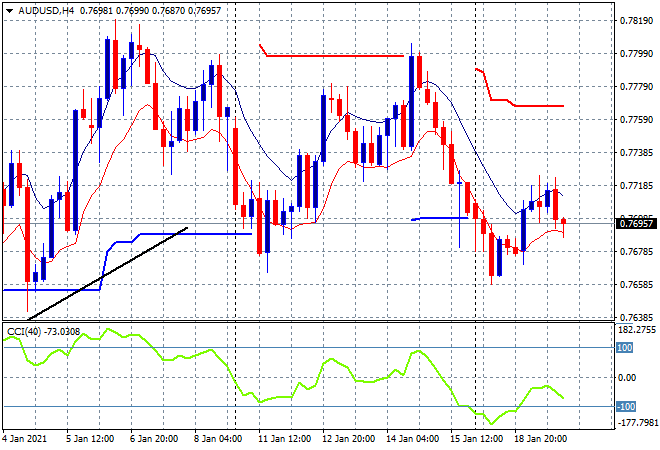Select the black trendline on the chart
The image size is (660, 450).
tap(107, 274)
